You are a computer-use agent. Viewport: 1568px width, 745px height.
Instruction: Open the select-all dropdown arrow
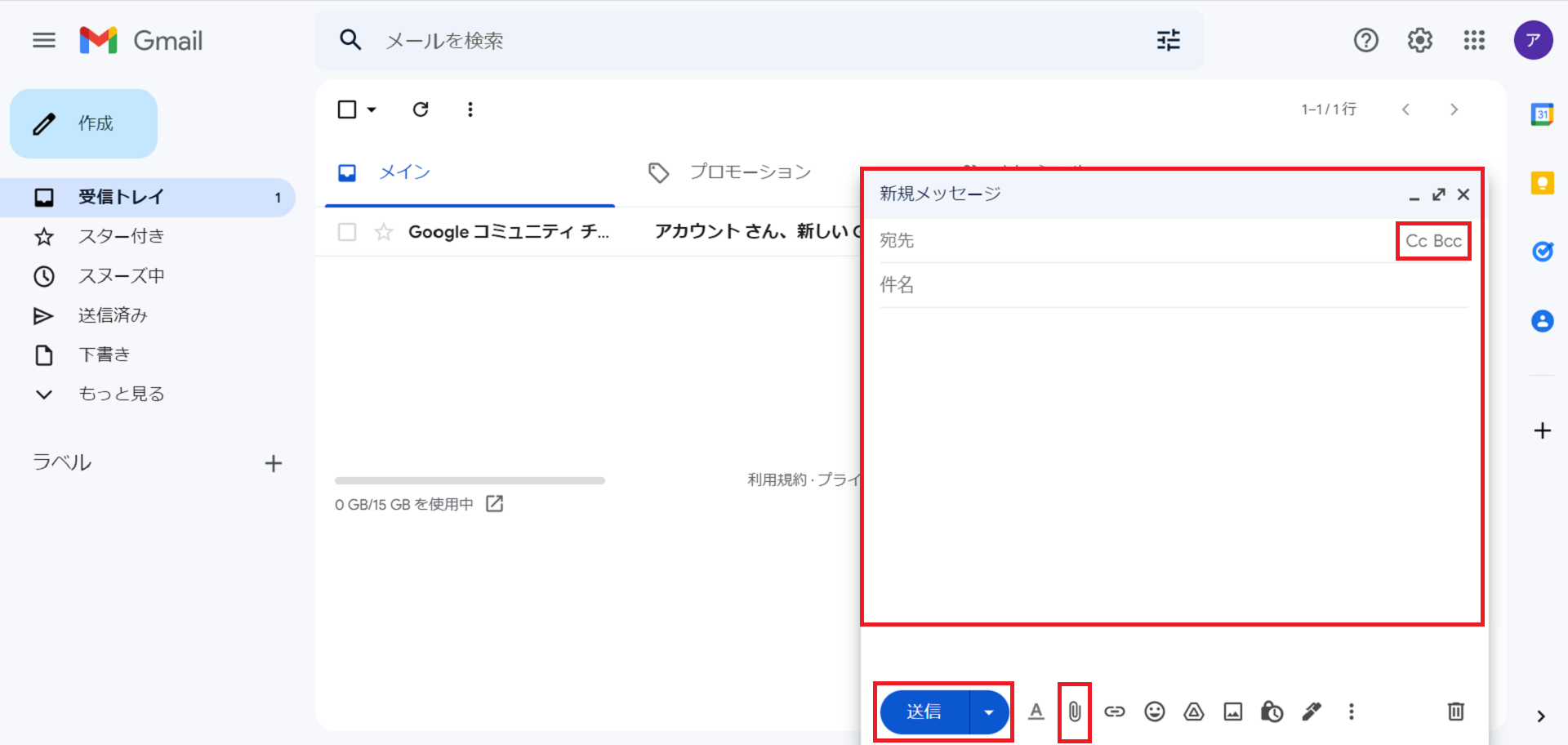point(372,109)
